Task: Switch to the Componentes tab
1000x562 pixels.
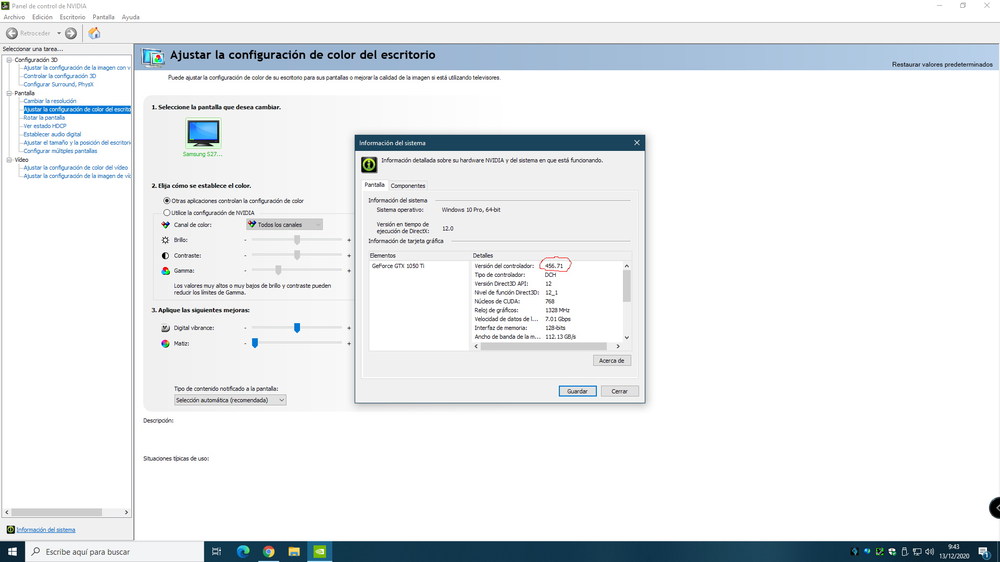Action: [x=408, y=186]
